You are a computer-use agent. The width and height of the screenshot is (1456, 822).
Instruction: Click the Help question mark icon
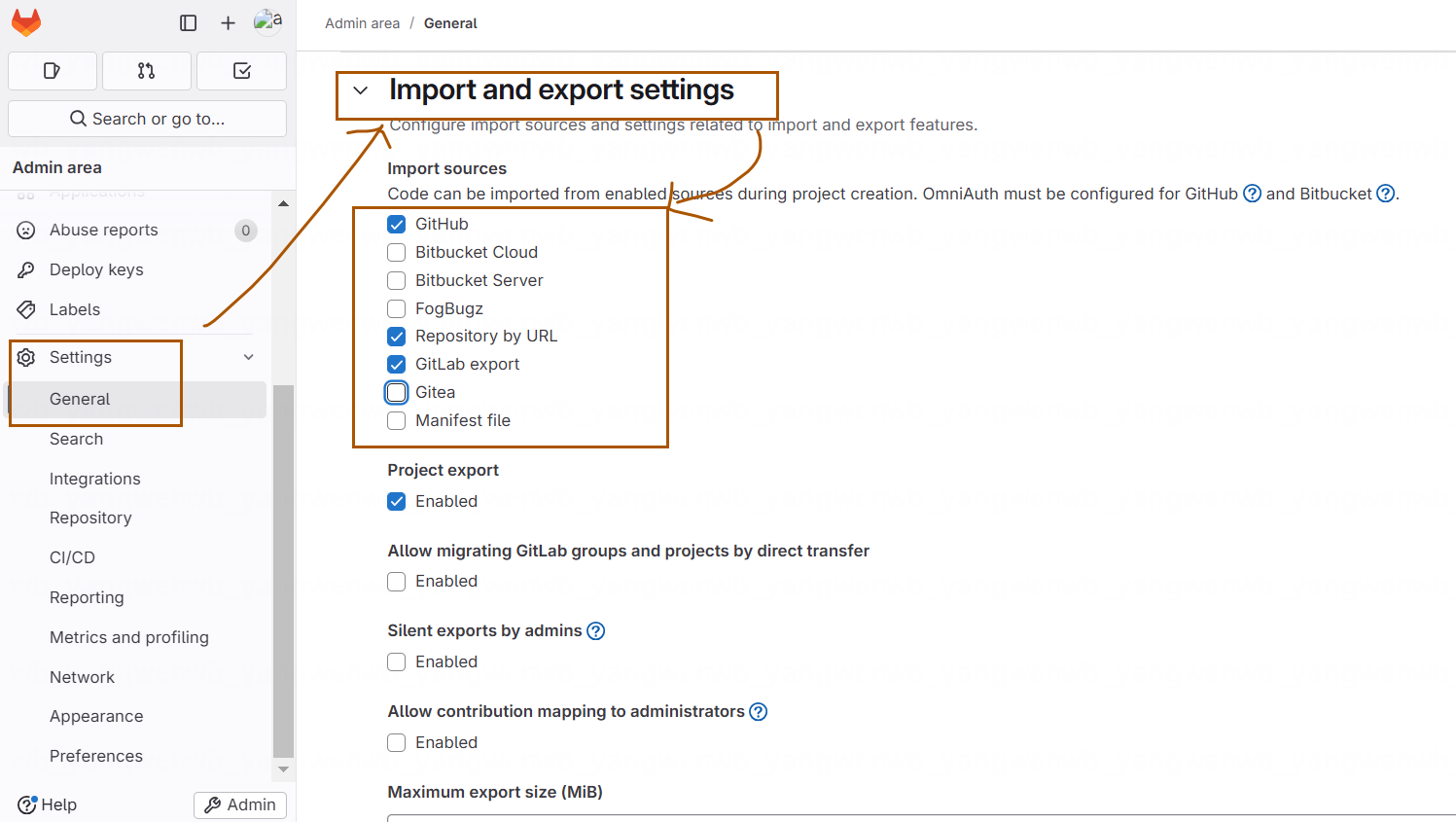pyautogui.click(x=26, y=805)
